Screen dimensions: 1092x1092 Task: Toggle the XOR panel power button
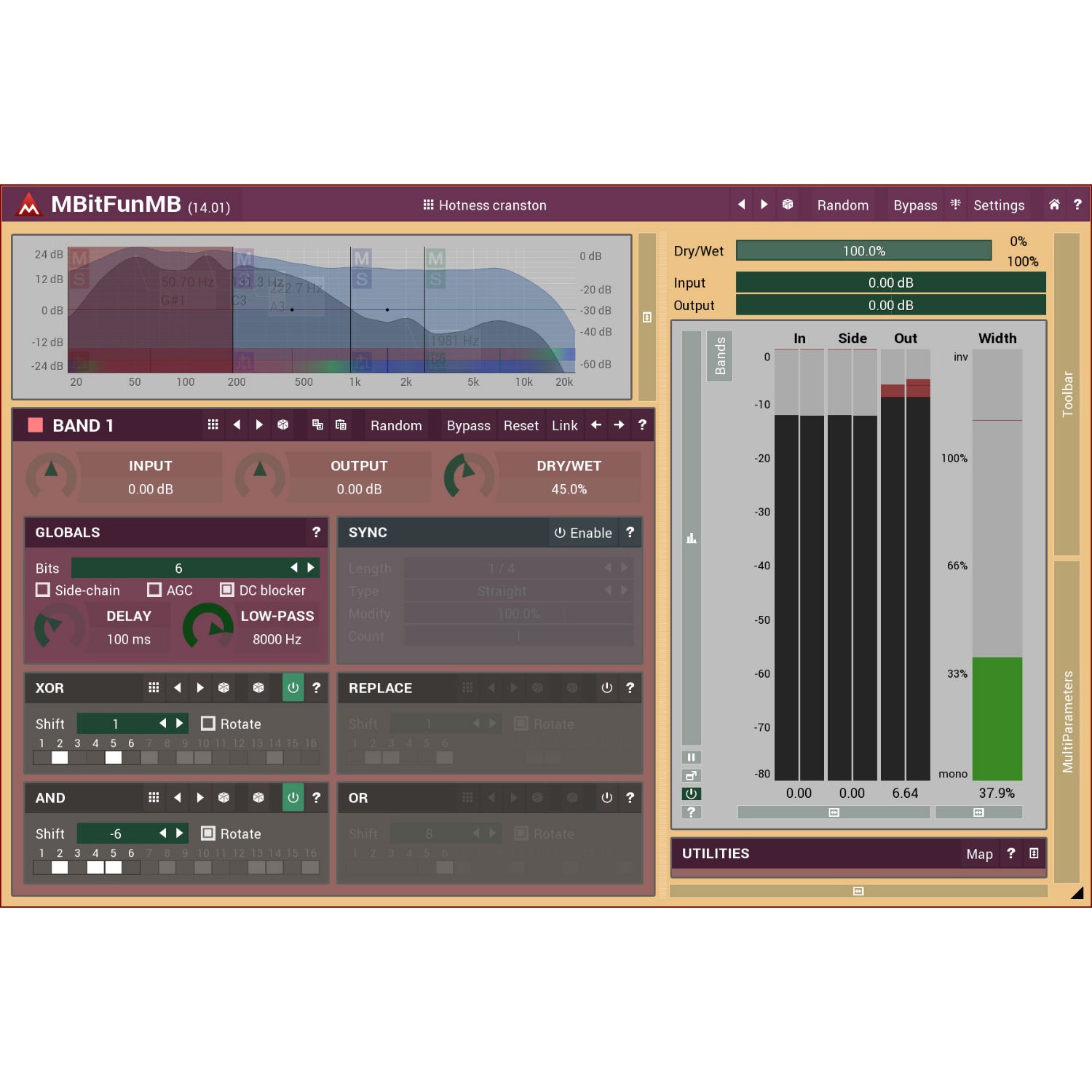[293, 687]
